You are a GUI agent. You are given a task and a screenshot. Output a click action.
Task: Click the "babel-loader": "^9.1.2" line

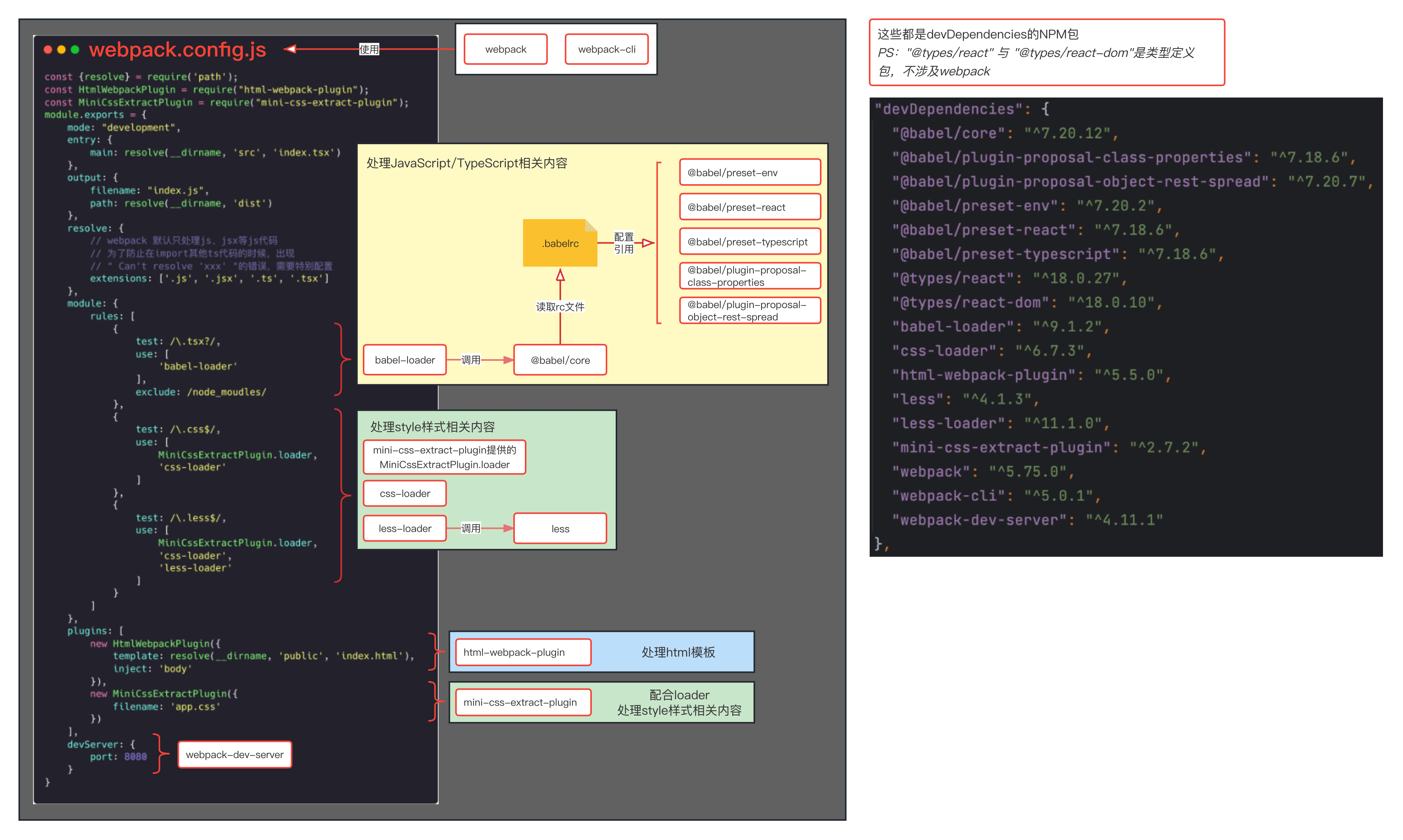[1000, 327]
